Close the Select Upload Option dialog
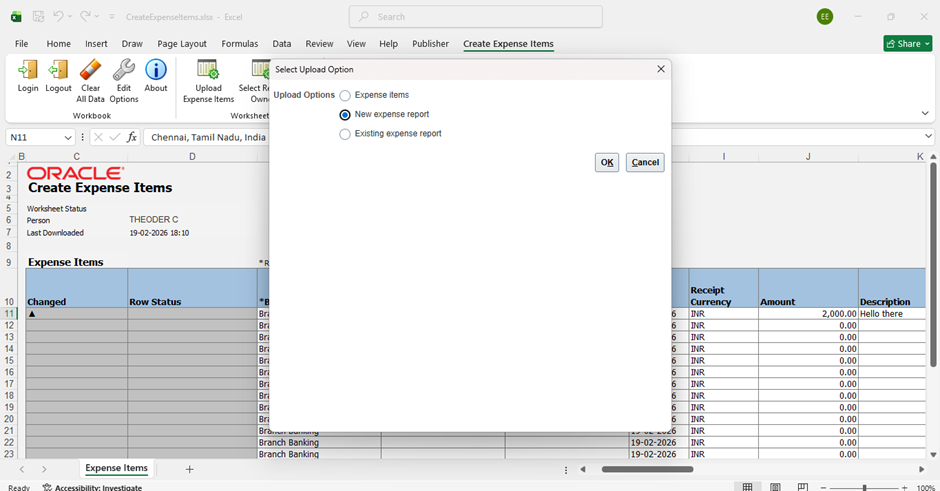940x491 pixels. pos(661,69)
